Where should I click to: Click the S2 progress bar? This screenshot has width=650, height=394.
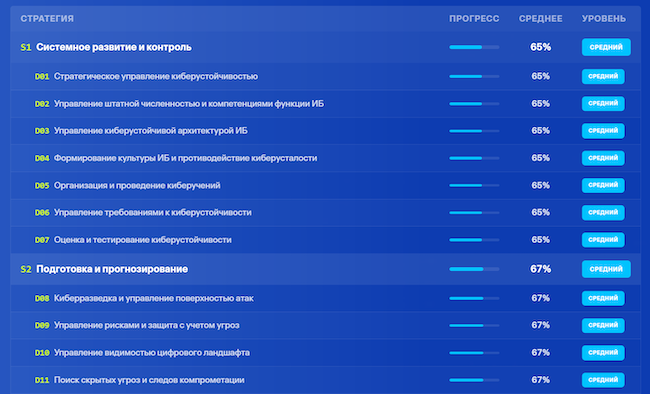tap(474, 269)
